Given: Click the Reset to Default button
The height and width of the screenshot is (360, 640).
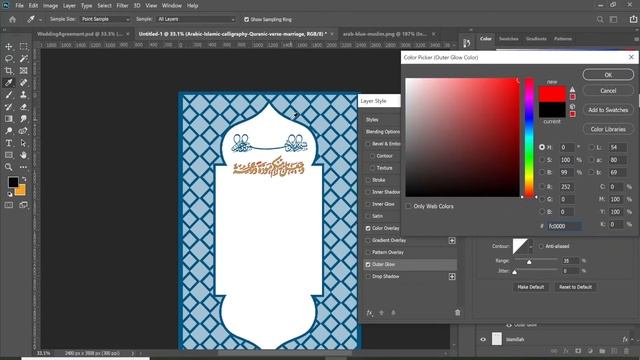Looking at the screenshot, I should tap(576, 287).
